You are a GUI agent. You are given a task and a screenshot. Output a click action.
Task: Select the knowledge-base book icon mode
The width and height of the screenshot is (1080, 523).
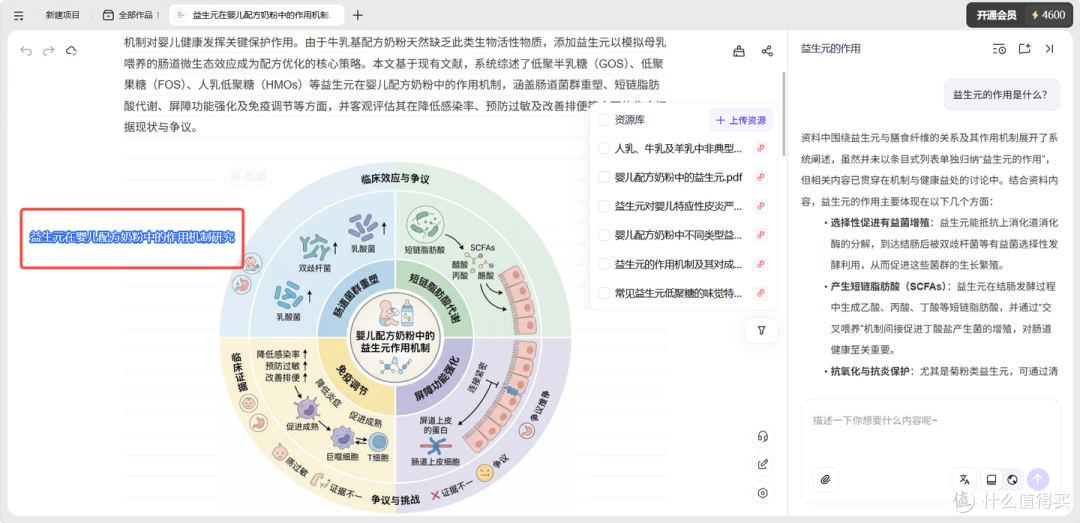click(x=990, y=480)
